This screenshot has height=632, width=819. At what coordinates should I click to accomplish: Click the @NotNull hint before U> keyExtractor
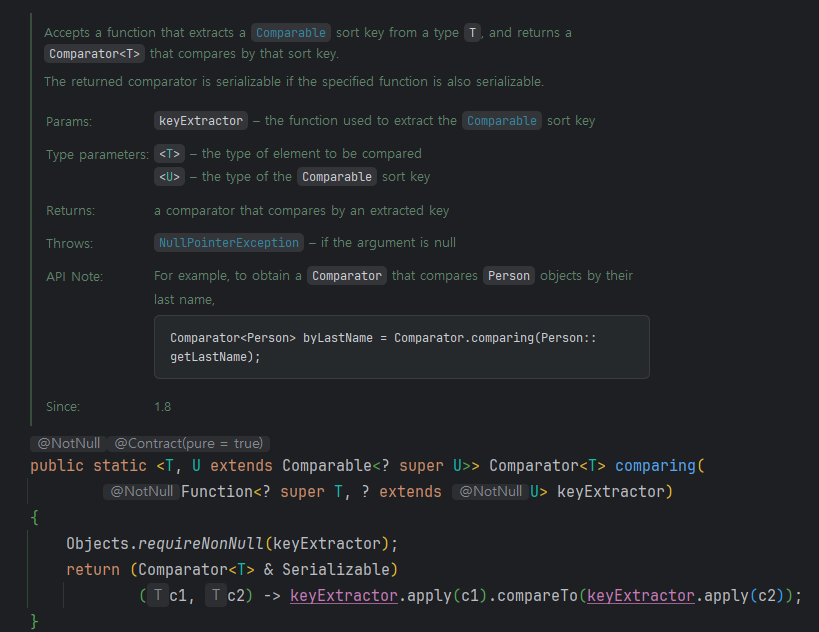click(x=489, y=492)
